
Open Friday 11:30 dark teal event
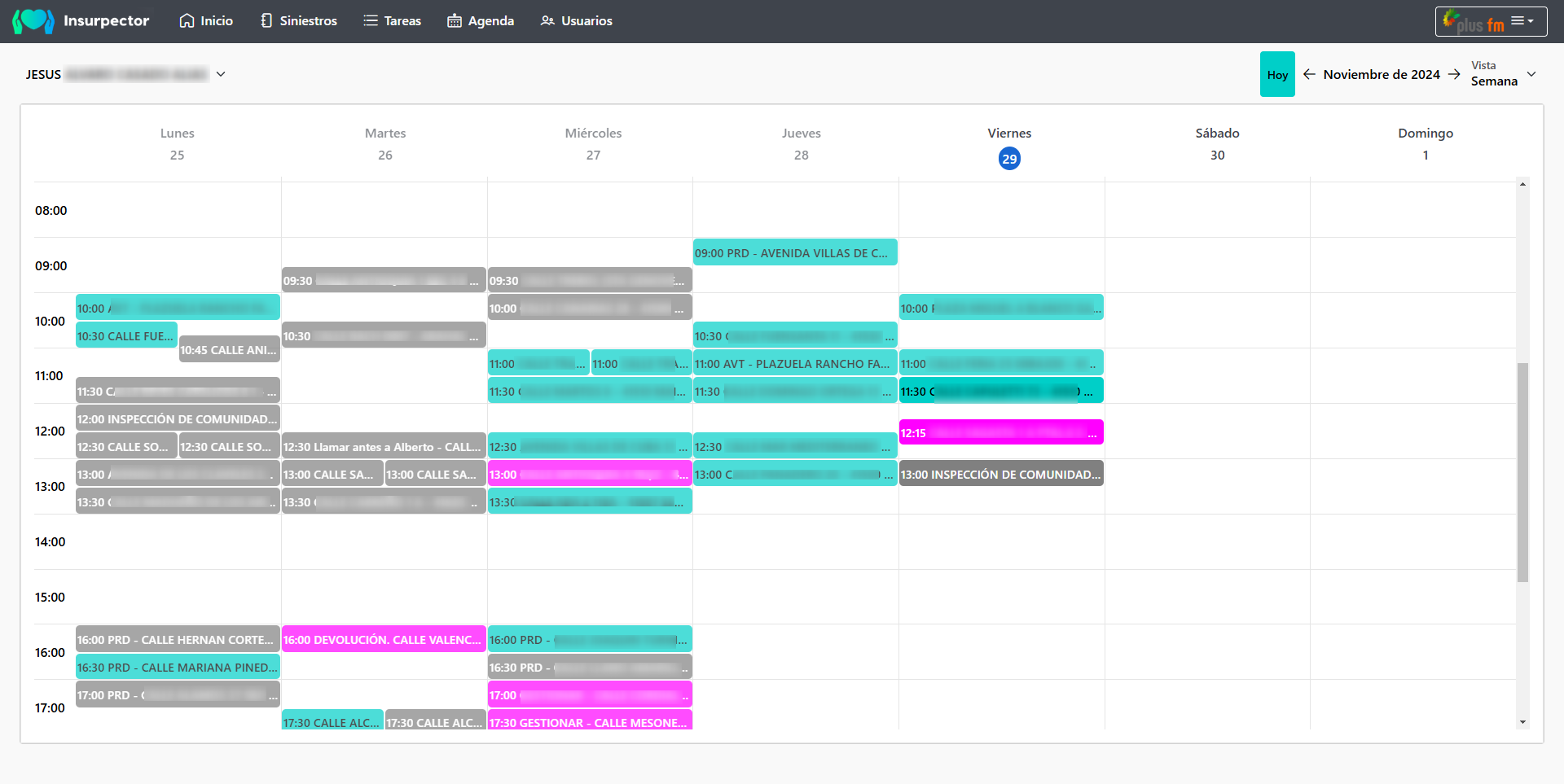[1001, 391]
